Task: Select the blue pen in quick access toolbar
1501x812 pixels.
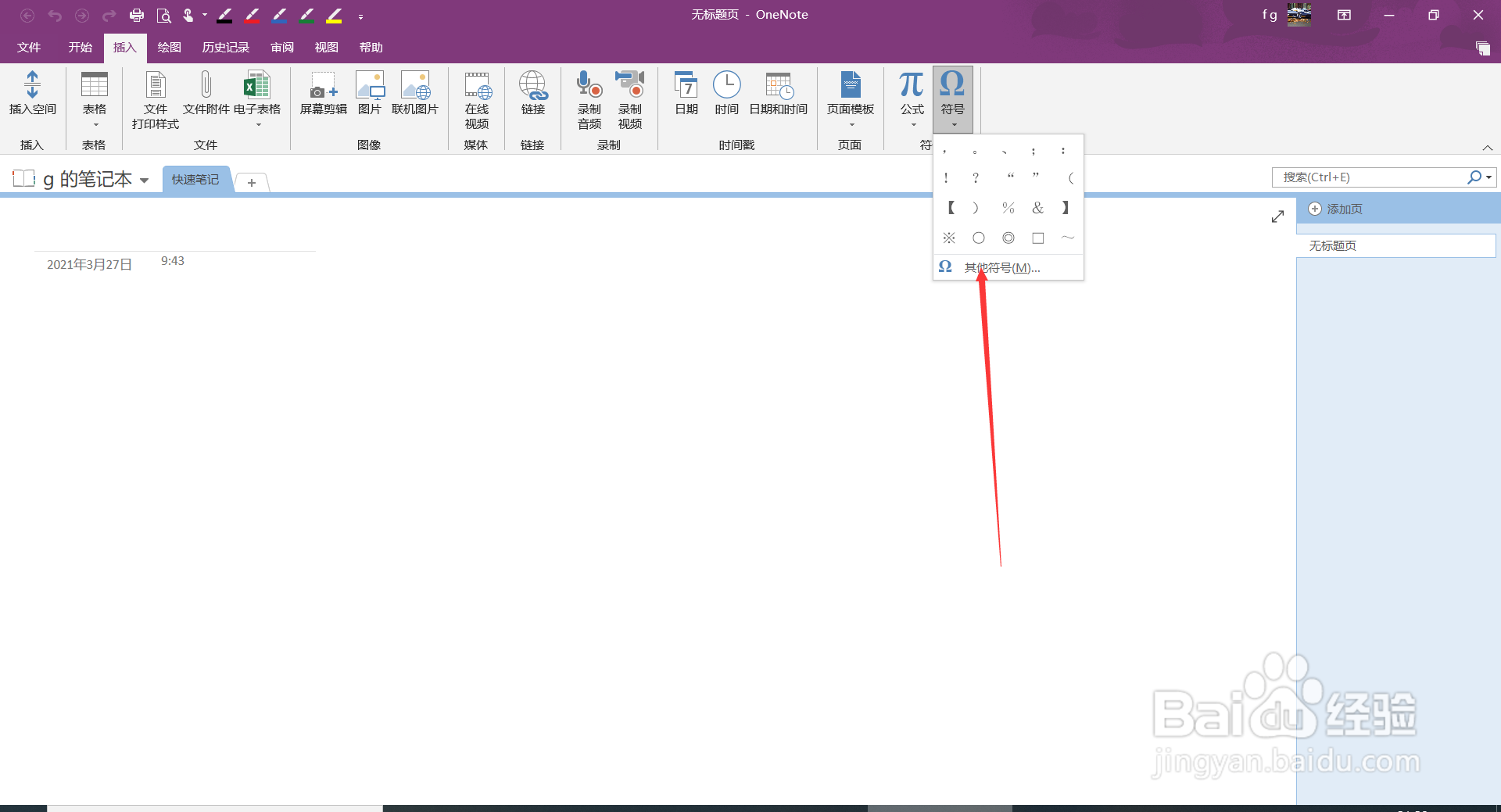Action: coord(279,15)
